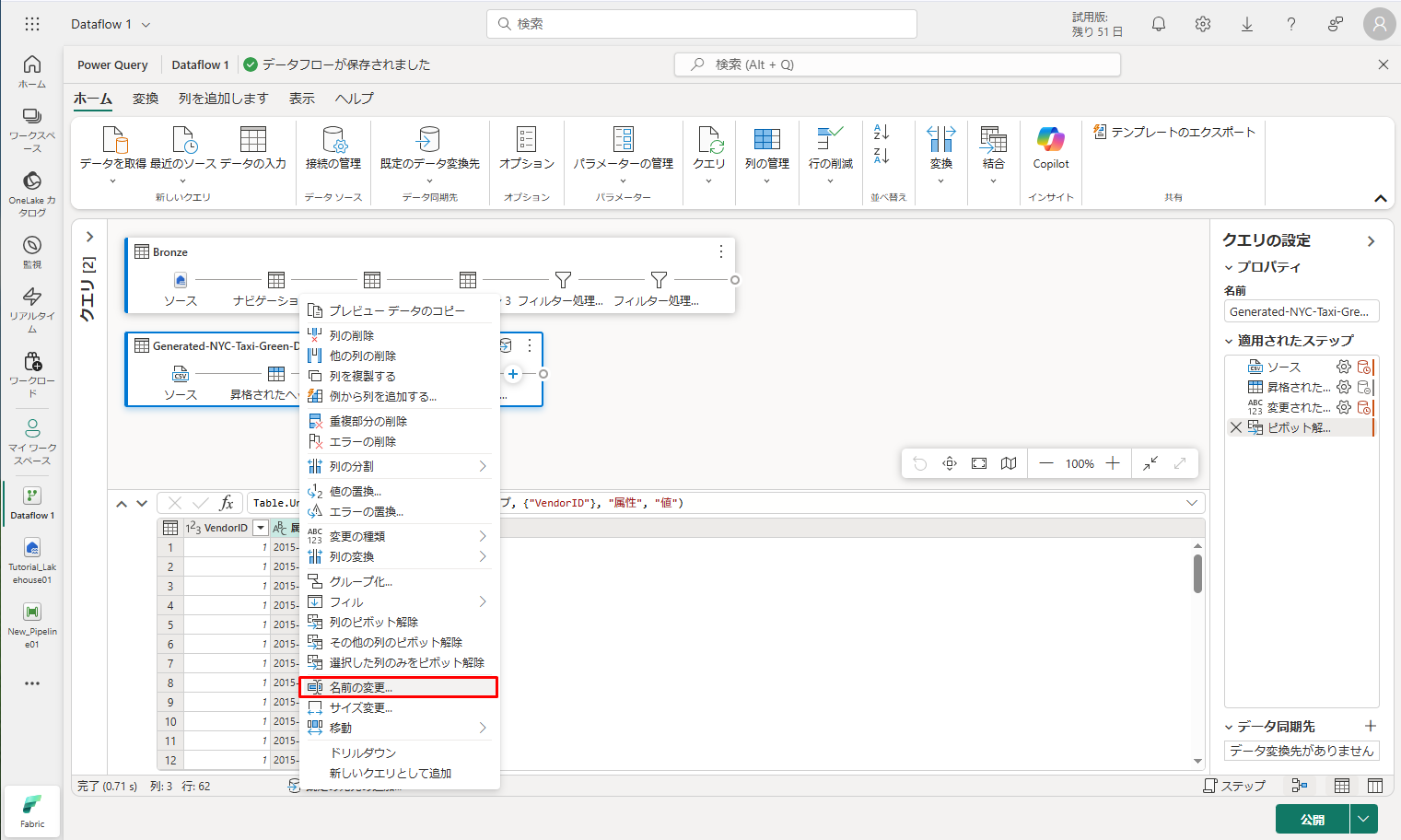The image size is (1401, 840).
Task: Click the green 公開 publish button
Action: coord(1312,819)
